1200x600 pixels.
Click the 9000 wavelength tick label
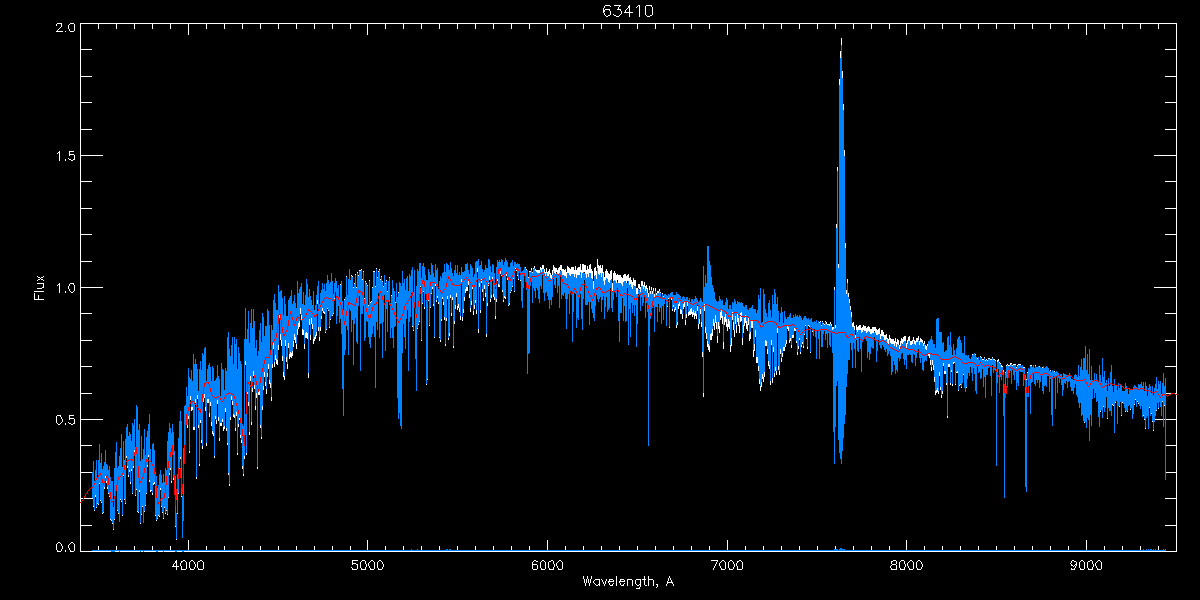click(x=1087, y=564)
